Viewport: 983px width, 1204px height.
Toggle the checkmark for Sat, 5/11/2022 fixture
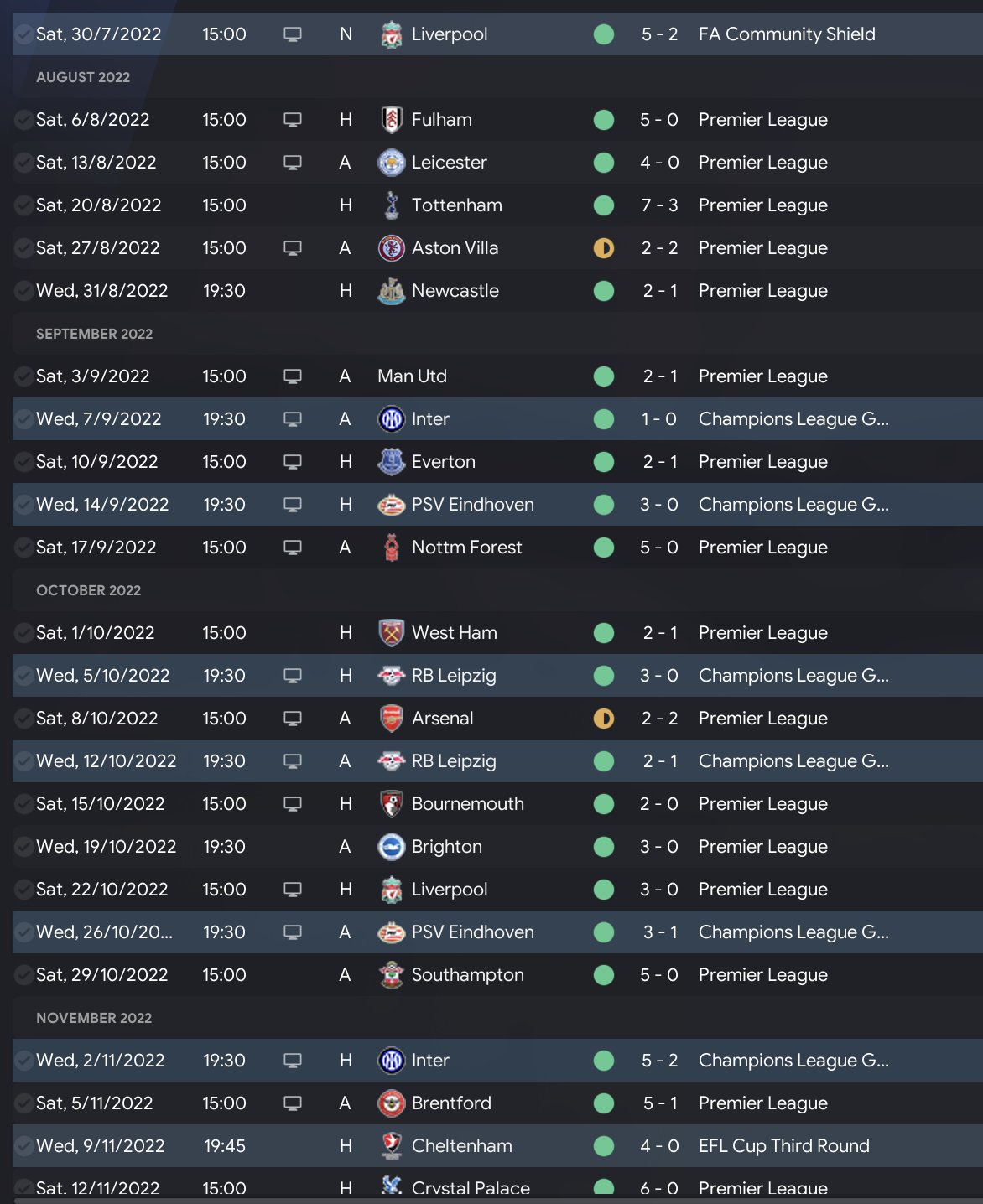click(x=24, y=1103)
